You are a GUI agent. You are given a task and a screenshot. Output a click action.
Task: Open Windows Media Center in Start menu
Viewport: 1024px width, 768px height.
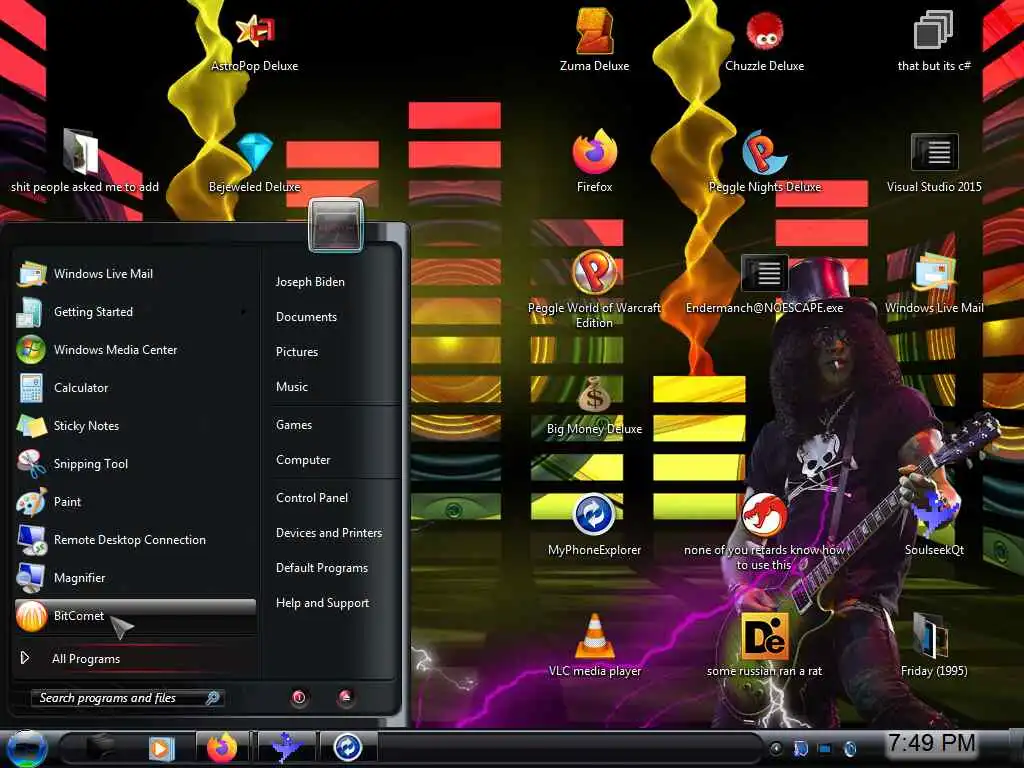coord(135,350)
